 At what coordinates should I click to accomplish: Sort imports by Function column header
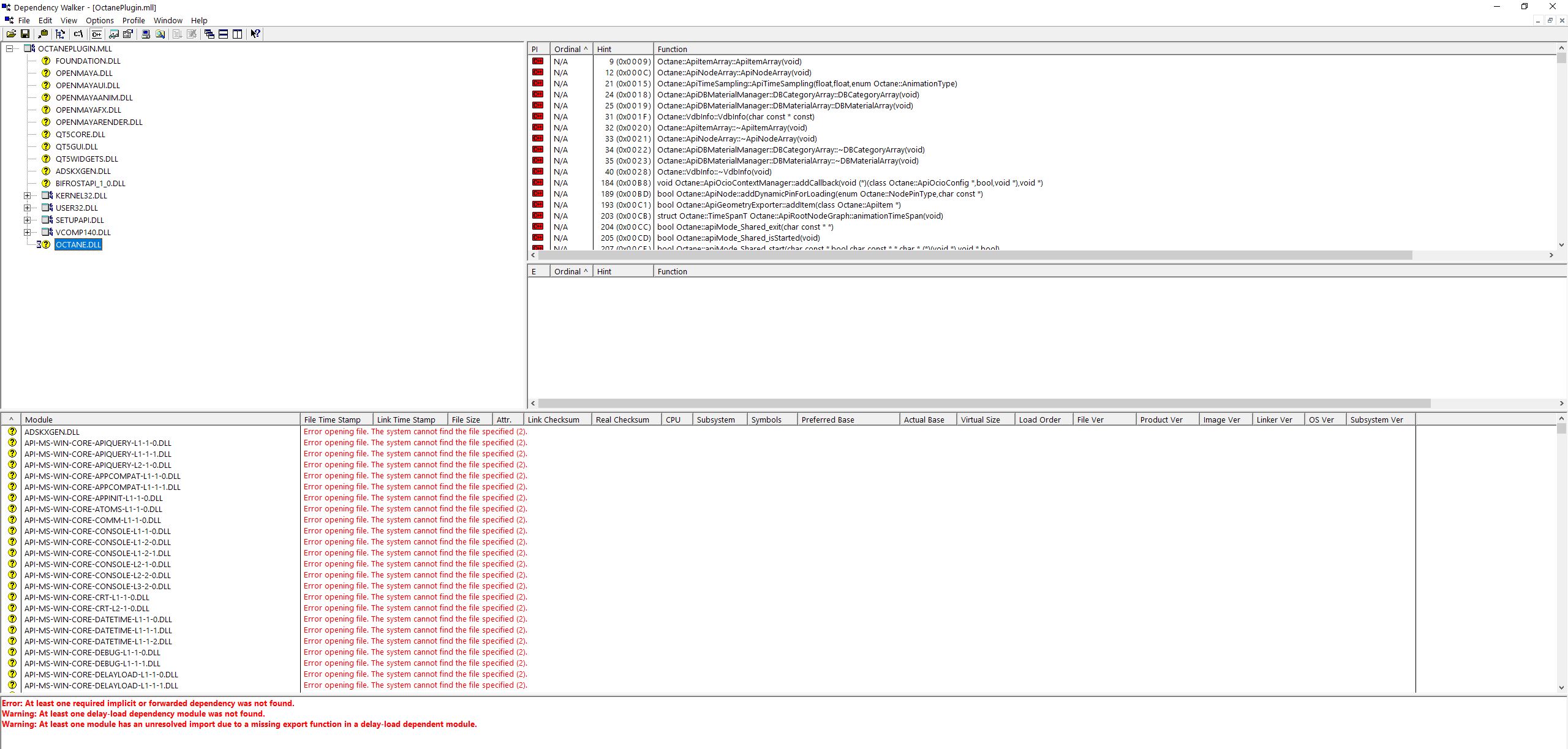pos(673,49)
